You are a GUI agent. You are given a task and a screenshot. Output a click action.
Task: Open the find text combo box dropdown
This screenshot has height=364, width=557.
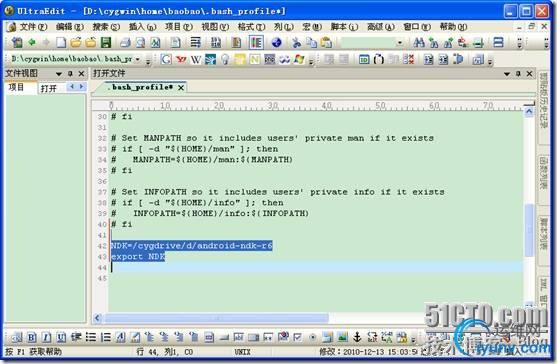(400, 43)
